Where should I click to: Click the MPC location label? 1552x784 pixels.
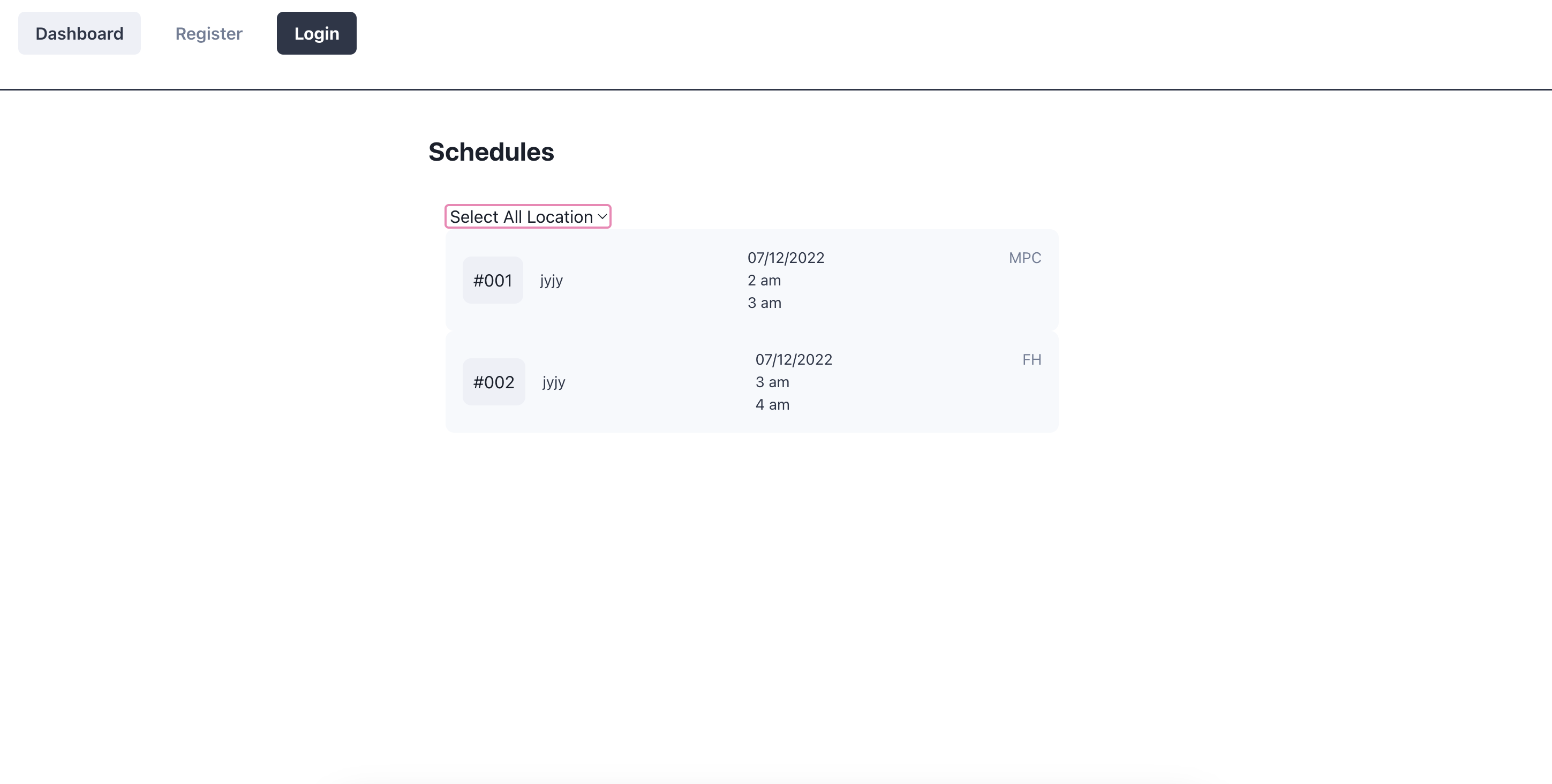coord(1024,257)
